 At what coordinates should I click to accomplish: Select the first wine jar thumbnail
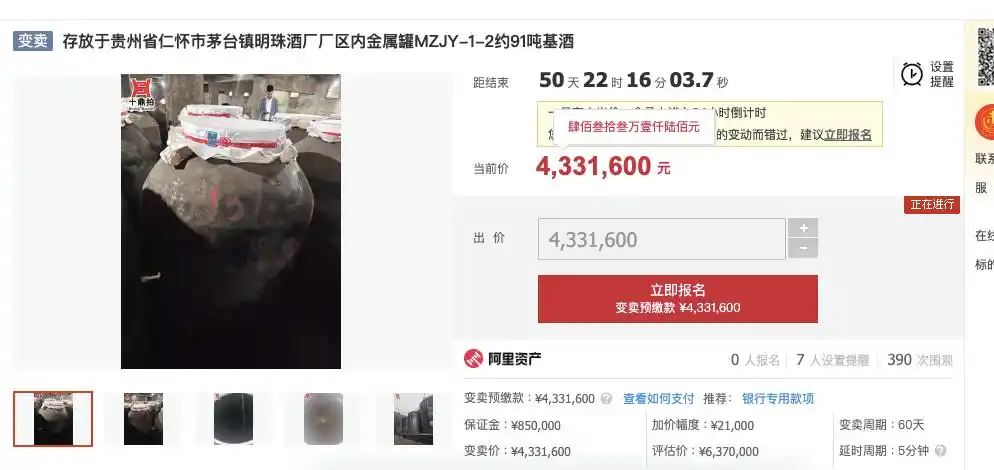click(x=53, y=419)
